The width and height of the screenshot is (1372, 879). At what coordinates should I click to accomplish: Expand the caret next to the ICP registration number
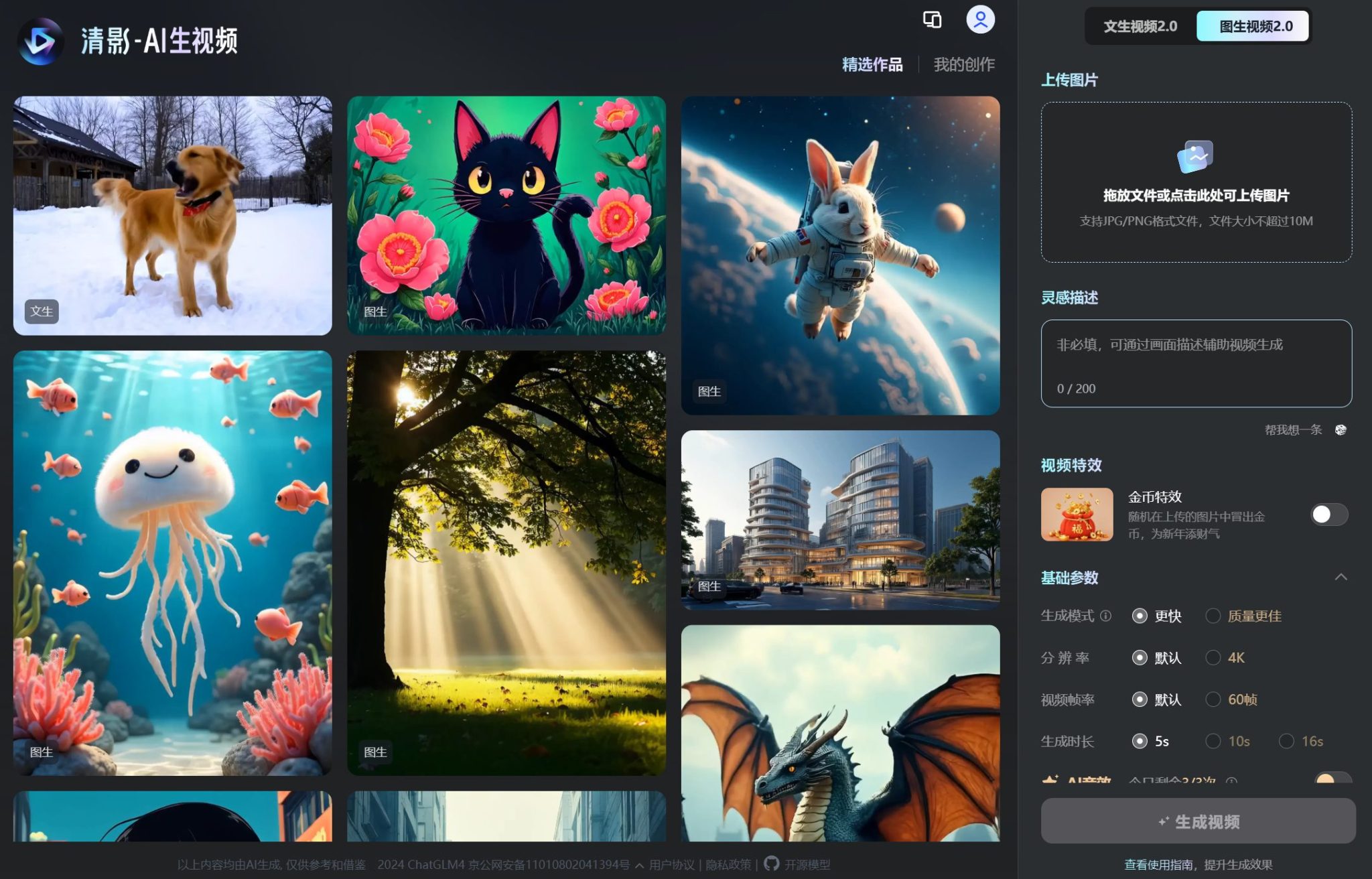[640, 865]
